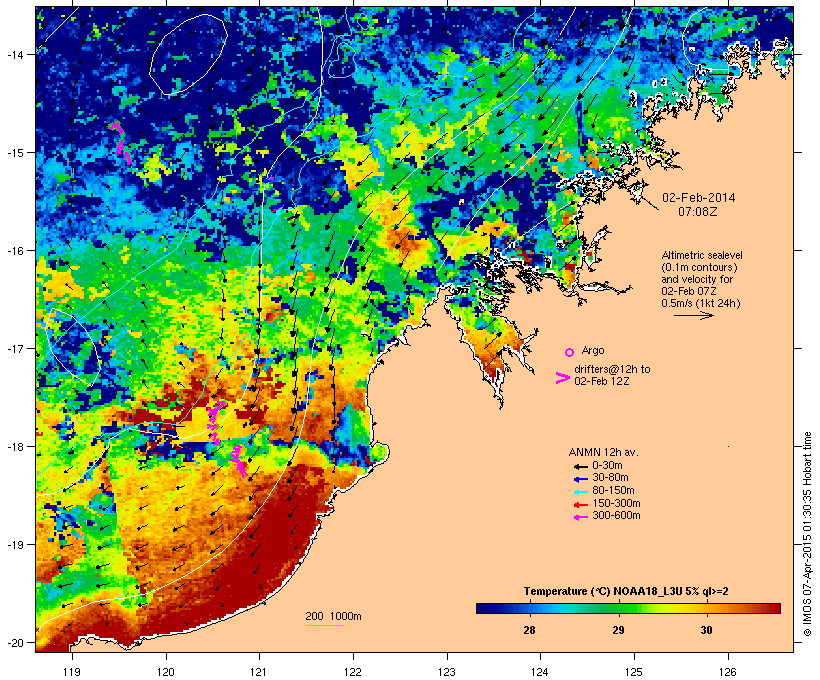Click the IMOS copyright timestamp text
Viewport: 820px width, 680px height.
tap(807, 534)
